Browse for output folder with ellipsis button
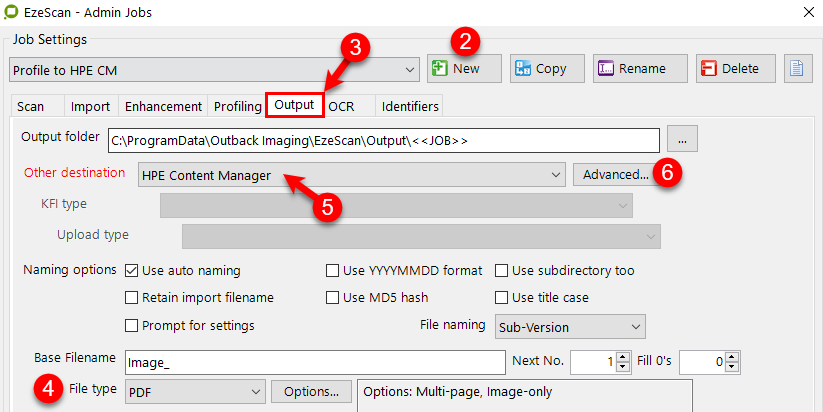Viewport: 823px width, 412px height. pos(681,140)
